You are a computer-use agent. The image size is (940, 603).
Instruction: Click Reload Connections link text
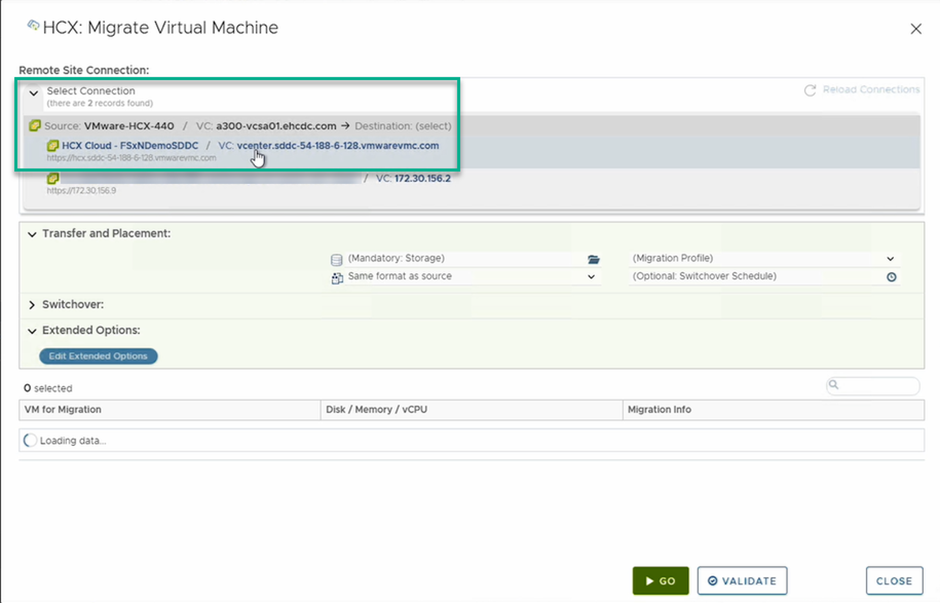click(x=870, y=89)
